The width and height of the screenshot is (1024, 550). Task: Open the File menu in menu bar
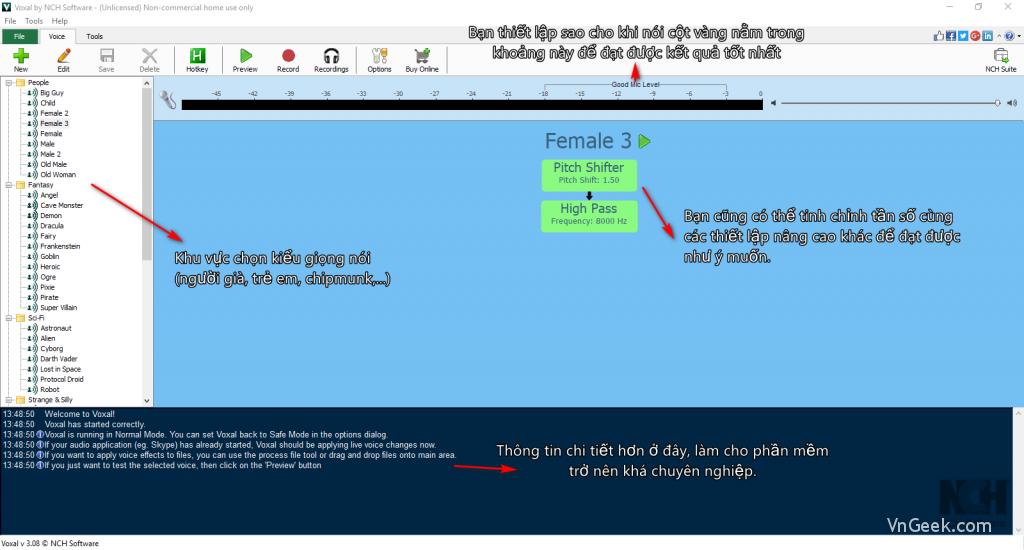click(10, 21)
